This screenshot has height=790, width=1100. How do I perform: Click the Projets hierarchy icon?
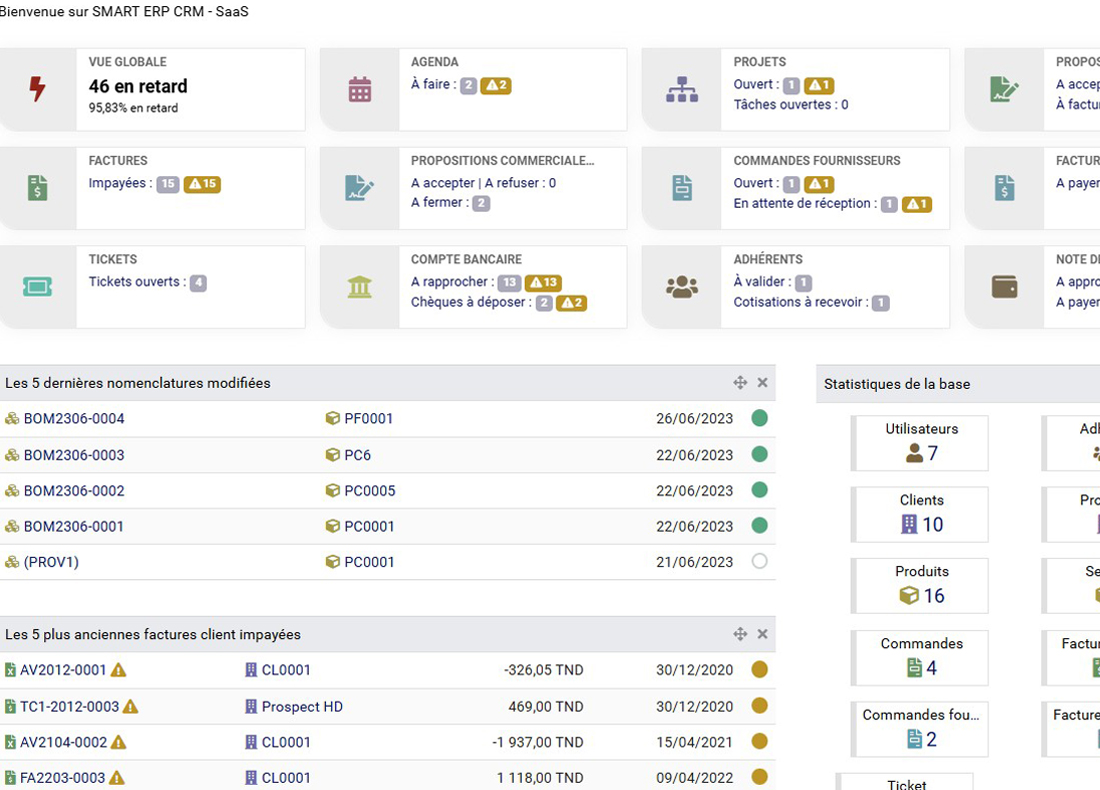[x=682, y=90]
